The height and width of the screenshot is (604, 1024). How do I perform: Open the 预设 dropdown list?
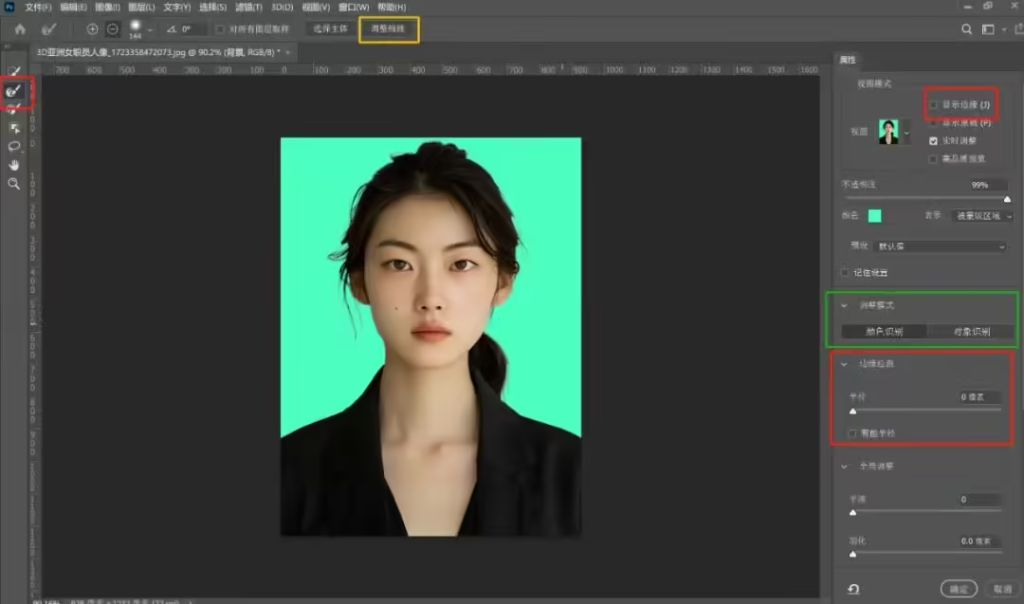tap(940, 246)
